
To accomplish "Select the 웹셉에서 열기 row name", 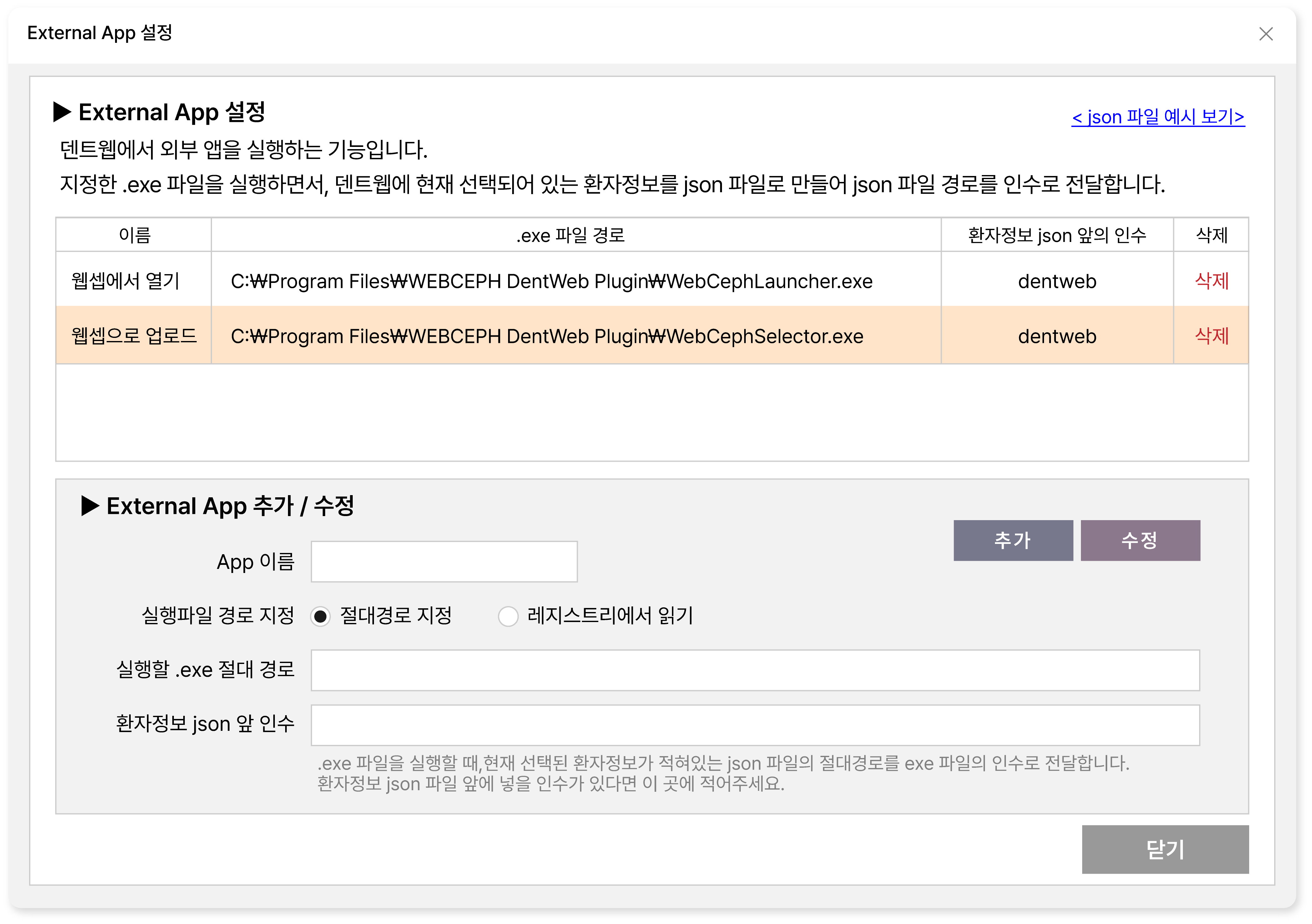I will (x=126, y=281).
